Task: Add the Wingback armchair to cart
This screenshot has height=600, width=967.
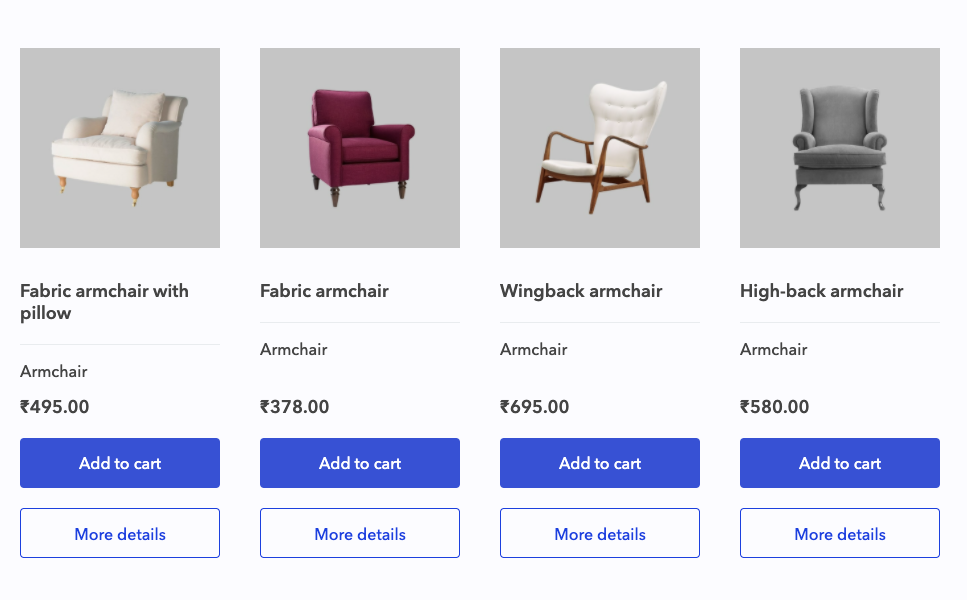Action: (600, 463)
